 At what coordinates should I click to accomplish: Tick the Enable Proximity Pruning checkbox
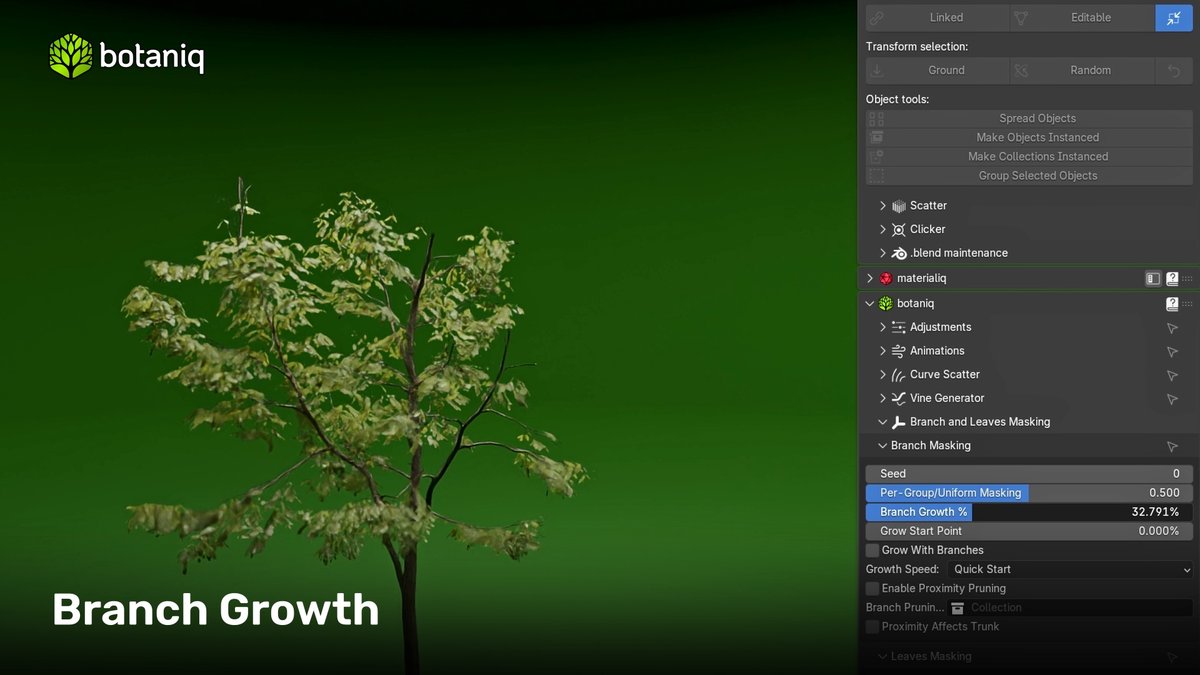click(x=873, y=589)
